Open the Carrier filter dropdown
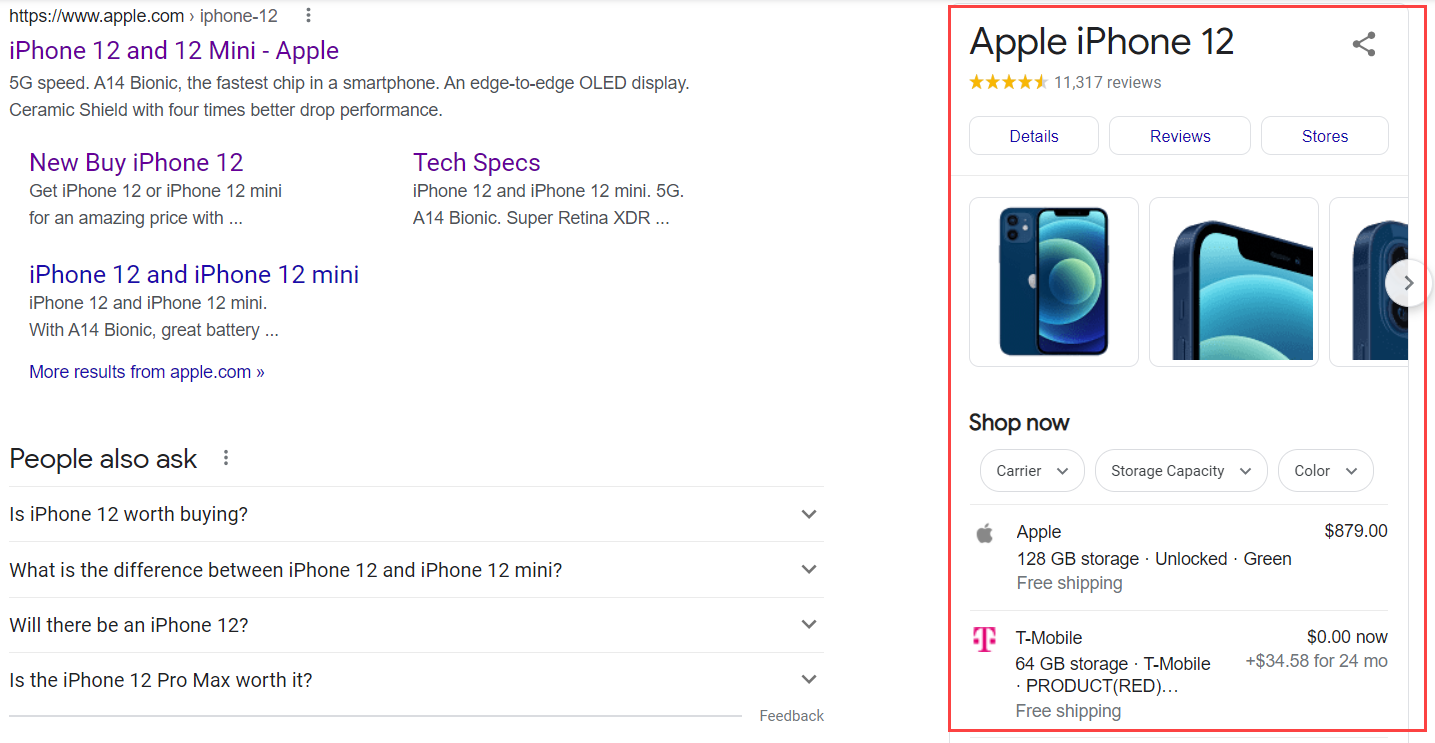Viewport: 1435px width, 743px height. [x=1032, y=471]
